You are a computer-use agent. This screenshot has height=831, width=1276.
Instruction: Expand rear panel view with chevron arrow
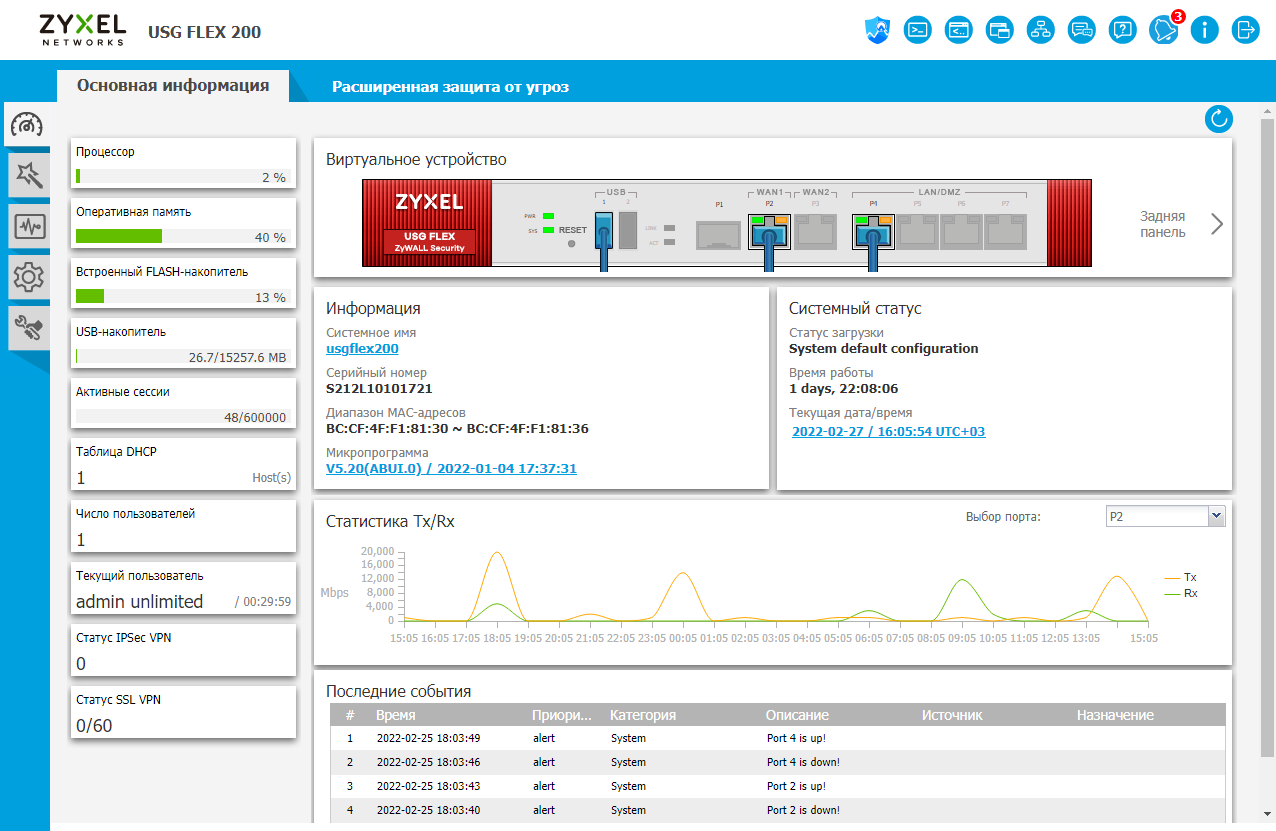click(1217, 224)
